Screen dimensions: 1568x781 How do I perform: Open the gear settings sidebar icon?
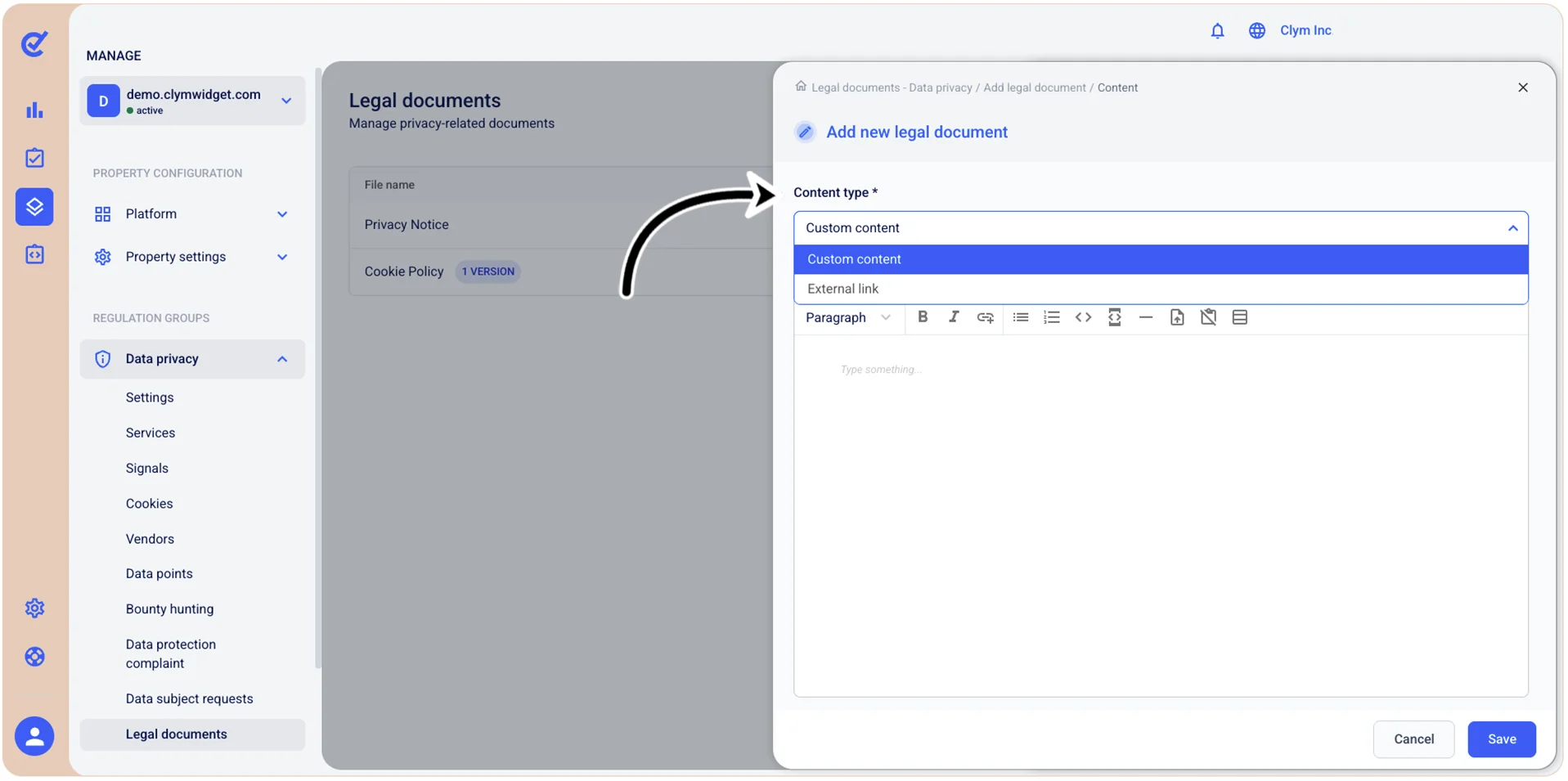34,608
